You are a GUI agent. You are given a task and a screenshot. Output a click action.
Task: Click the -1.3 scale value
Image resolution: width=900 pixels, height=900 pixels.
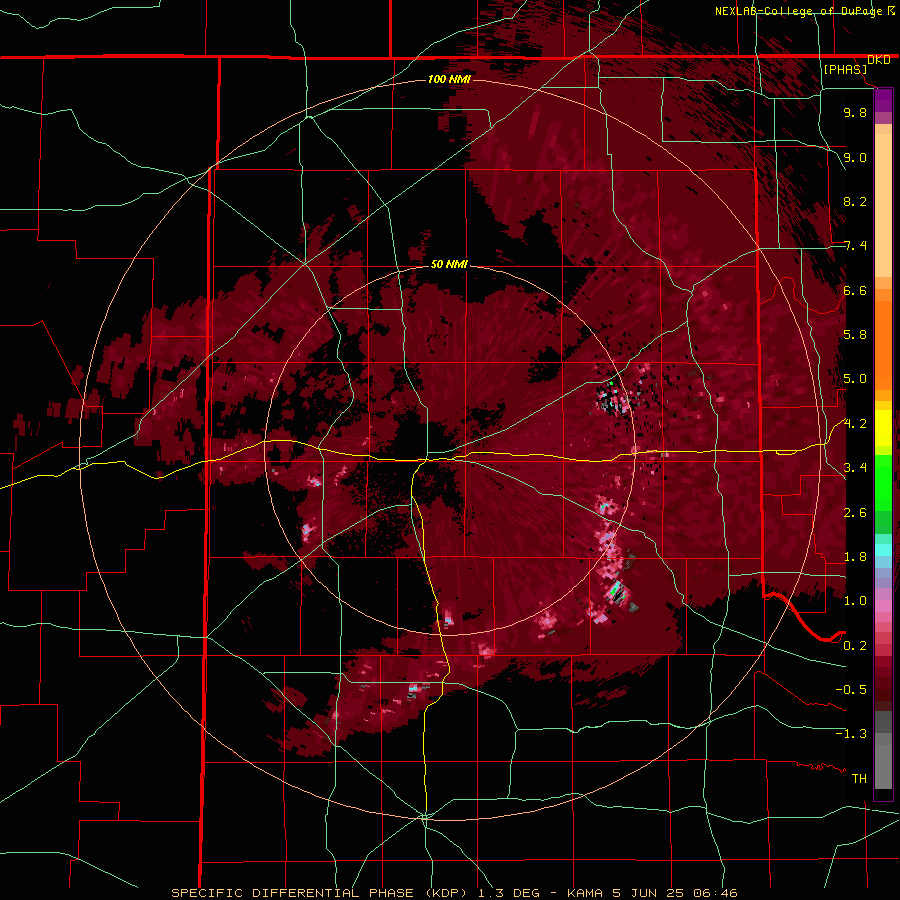click(851, 734)
